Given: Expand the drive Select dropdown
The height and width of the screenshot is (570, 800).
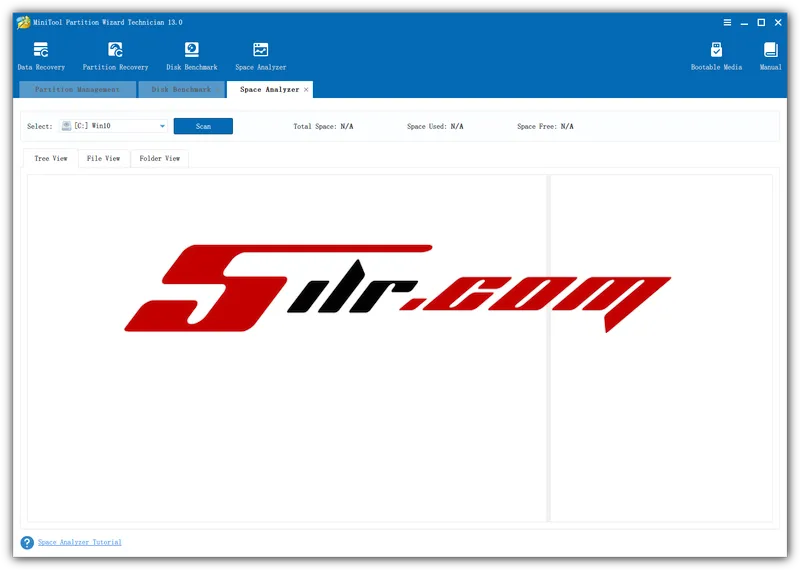Looking at the screenshot, I should [x=113, y=126].
